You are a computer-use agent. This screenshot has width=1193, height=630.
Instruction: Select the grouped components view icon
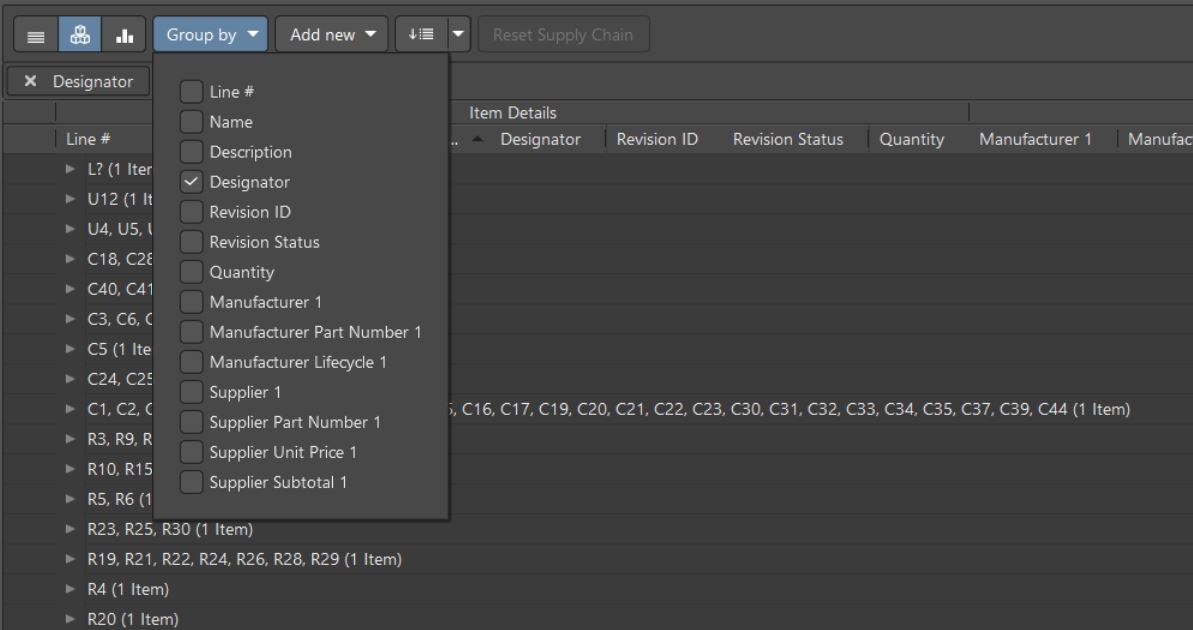point(79,33)
